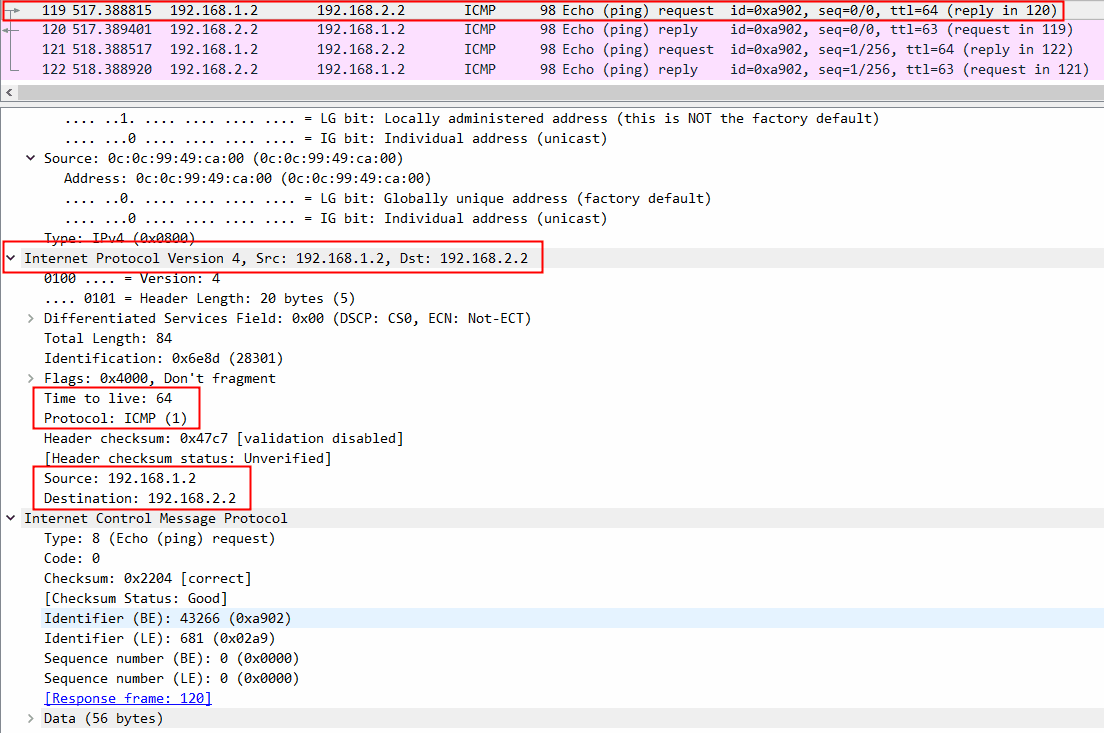Expand the Flags 0x4000 field

[x=31, y=378]
